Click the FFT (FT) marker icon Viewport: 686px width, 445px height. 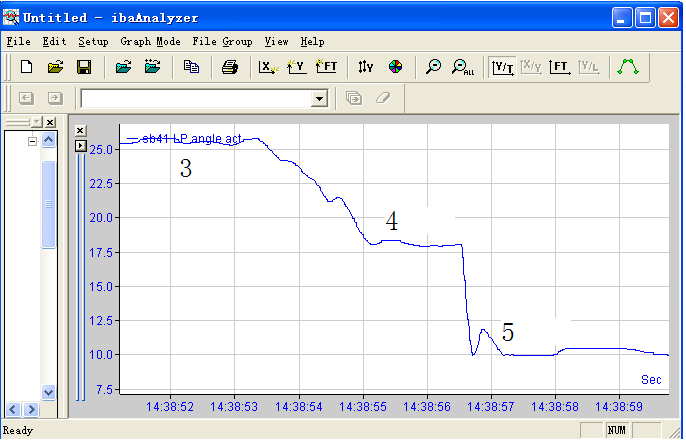tap(325, 67)
